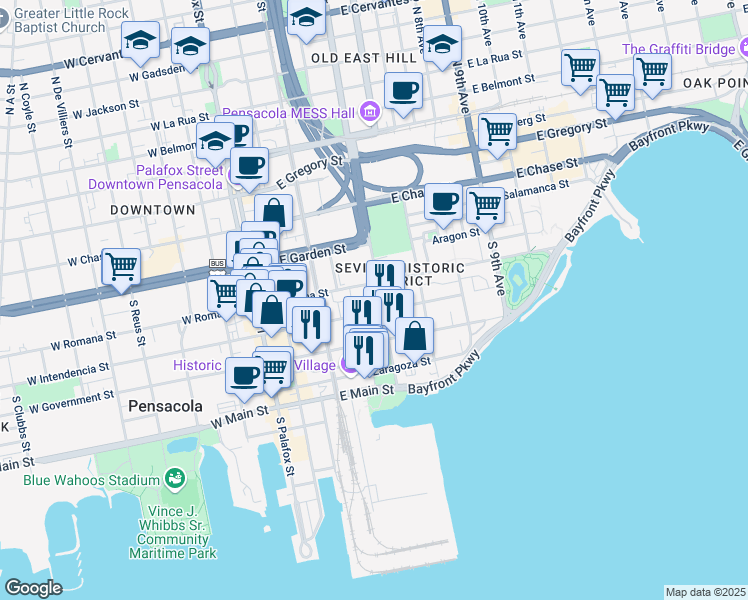Open grocery cart marker just above E Gregory St label
Image resolution: width=748 pixels, height=600 pixels.
click(615, 94)
